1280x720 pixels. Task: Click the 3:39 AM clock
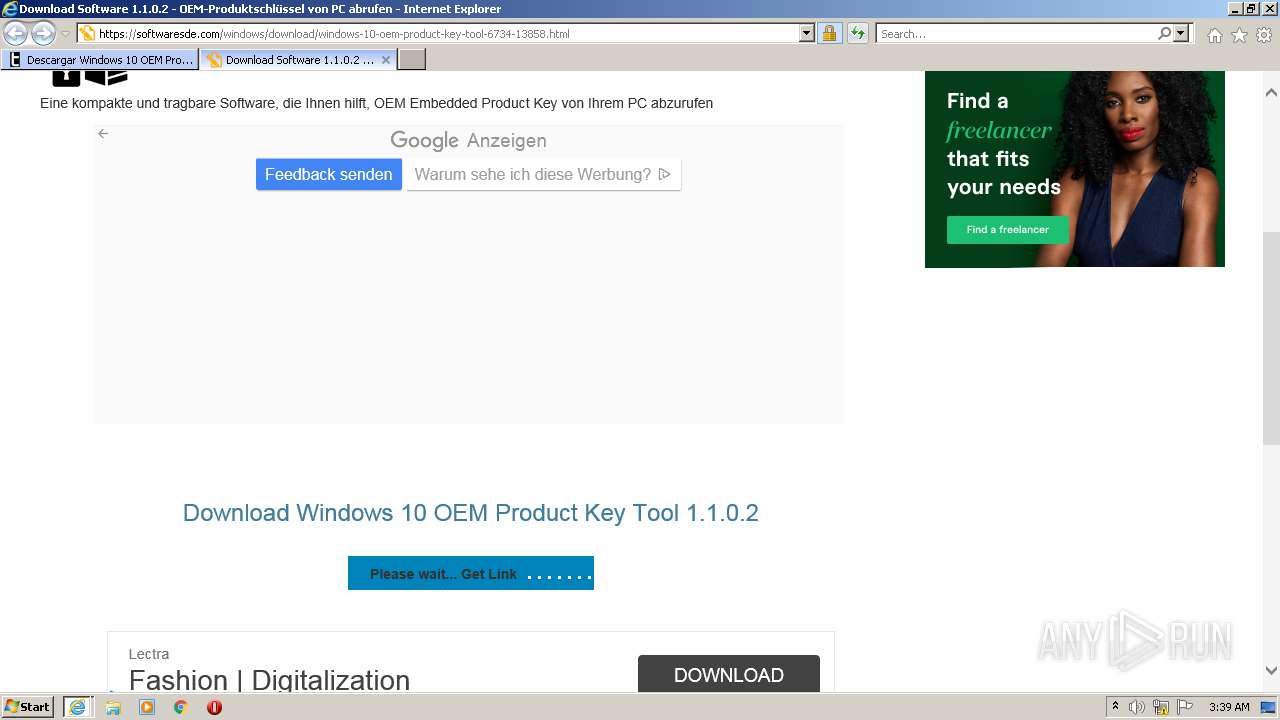point(1229,707)
